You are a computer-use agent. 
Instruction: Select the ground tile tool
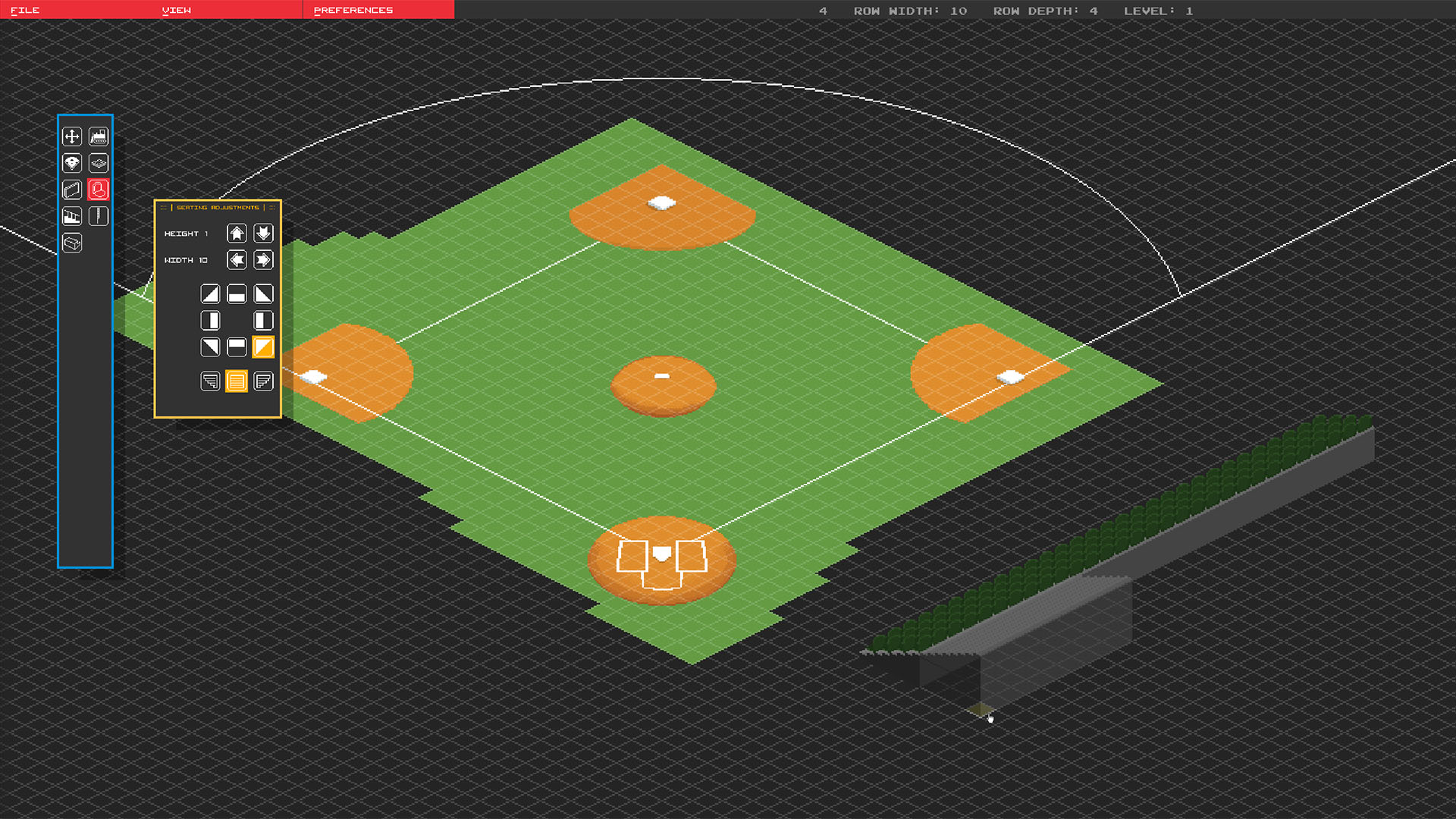click(99, 163)
